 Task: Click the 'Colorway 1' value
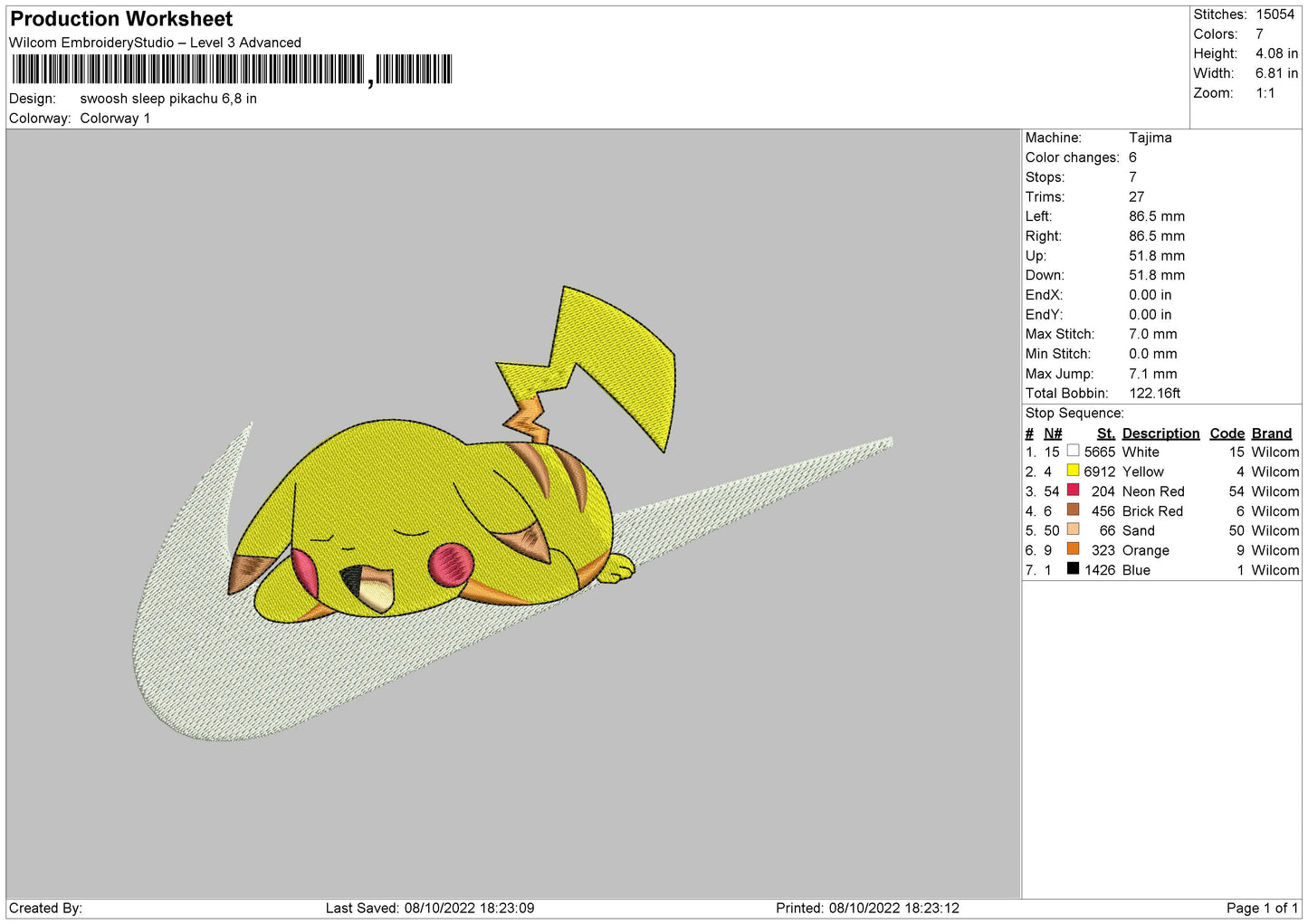[115, 119]
